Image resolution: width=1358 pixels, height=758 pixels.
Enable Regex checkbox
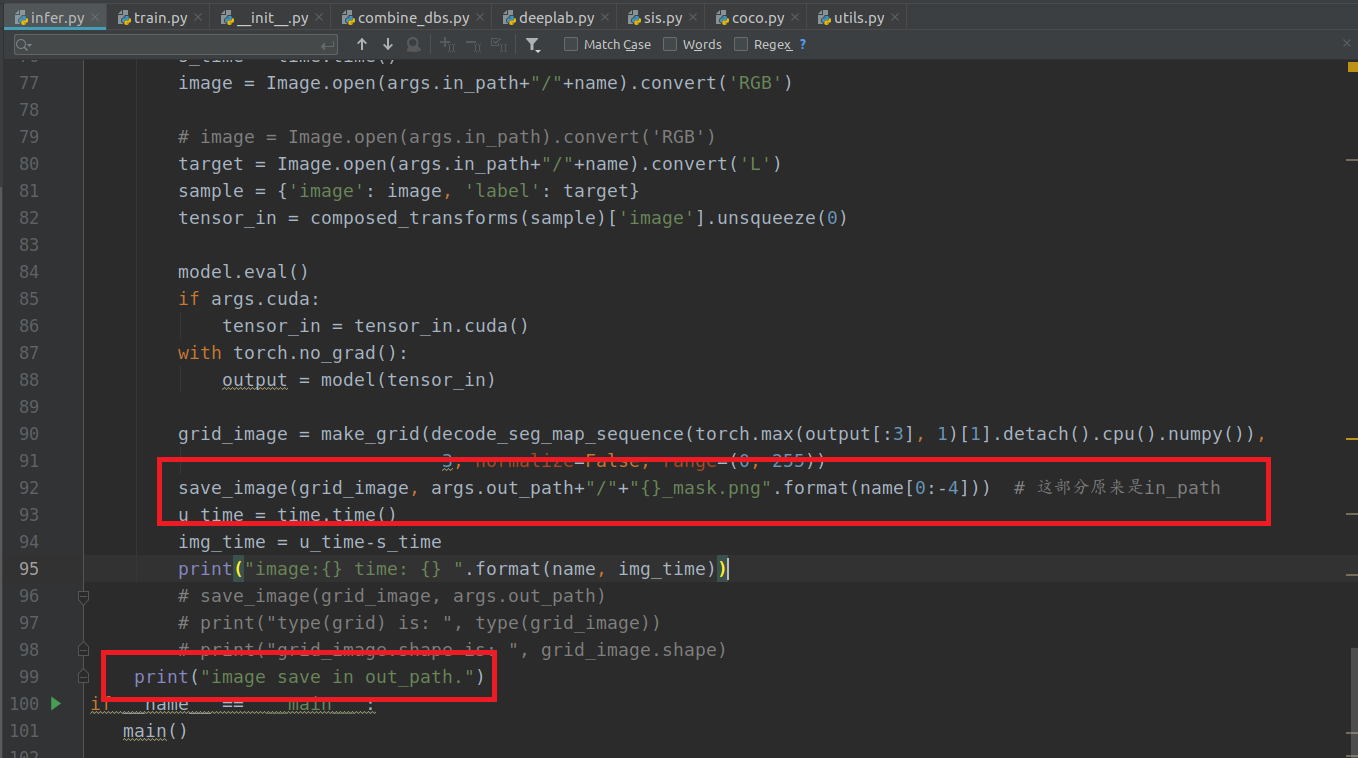pos(741,44)
